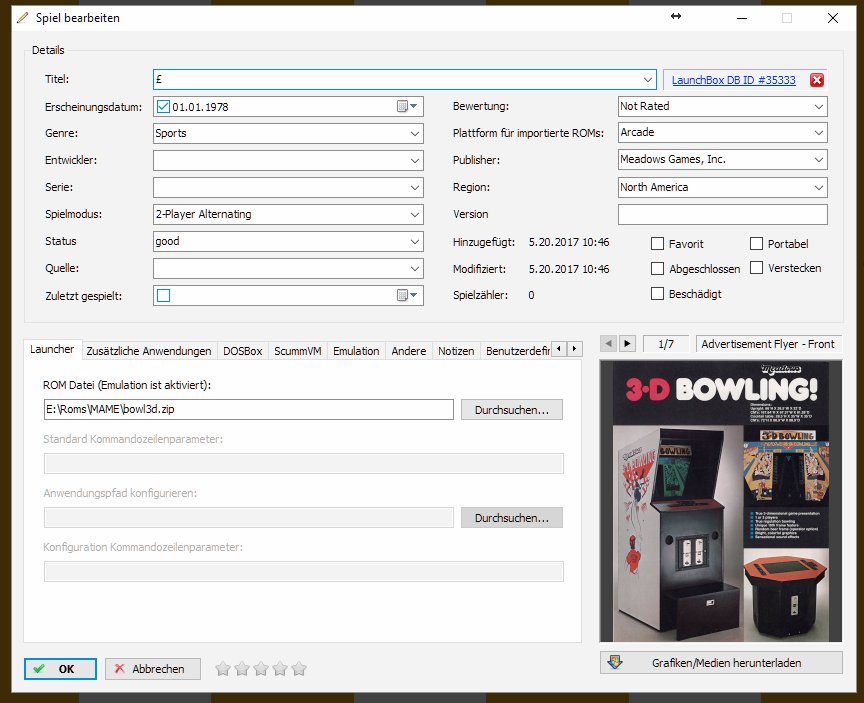Open the Zusätzliche Anwendungen tab
The image size is (864, 703).
coord(149,351)
